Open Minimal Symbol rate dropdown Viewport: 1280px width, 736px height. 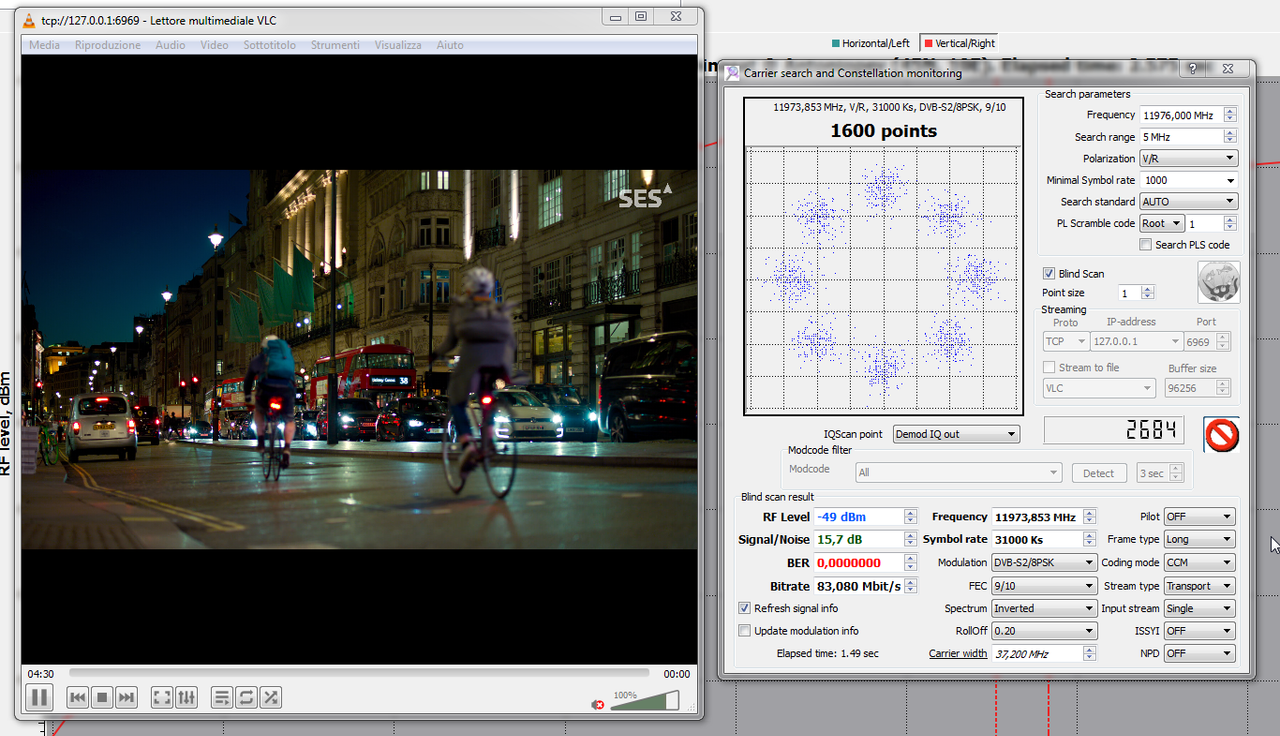pos(1188,180)
